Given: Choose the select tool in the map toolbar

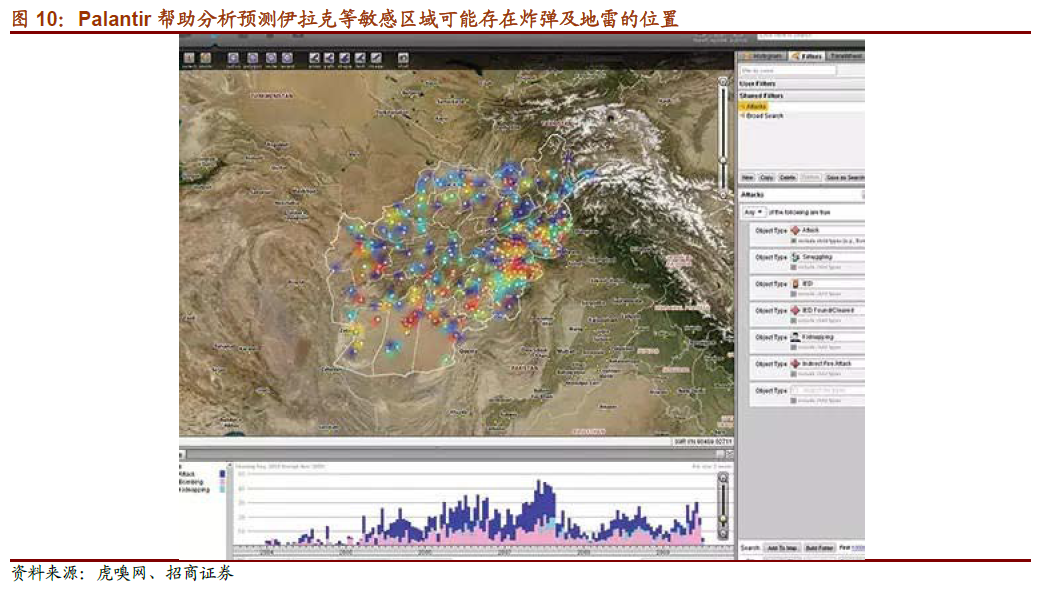Looking at the screenshot, I should click(189, 59).
